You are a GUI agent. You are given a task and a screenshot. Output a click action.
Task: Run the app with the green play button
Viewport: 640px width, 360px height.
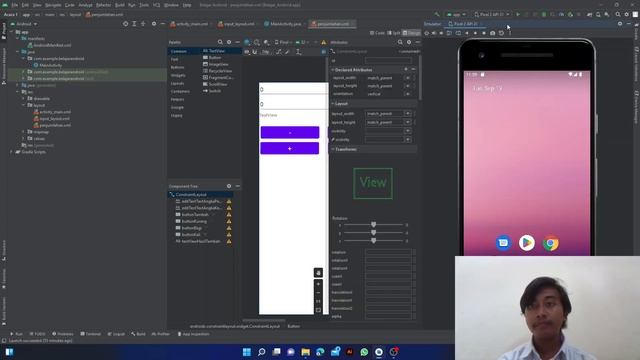point(518,14)
